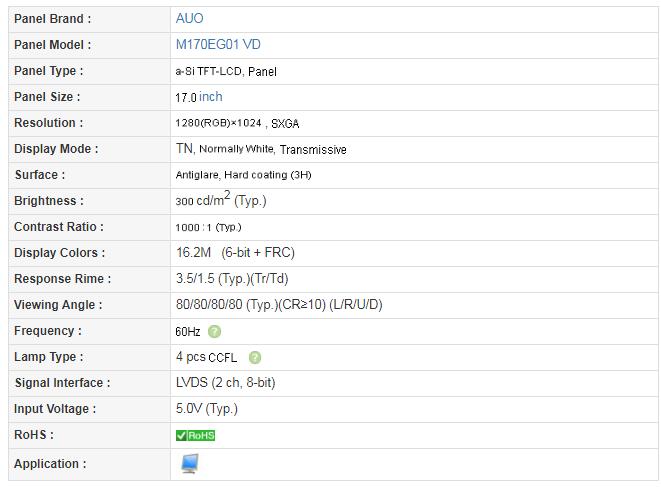Click the green RoHS badge
Viewport: 661px width, 487px height.
pos(196,436)
